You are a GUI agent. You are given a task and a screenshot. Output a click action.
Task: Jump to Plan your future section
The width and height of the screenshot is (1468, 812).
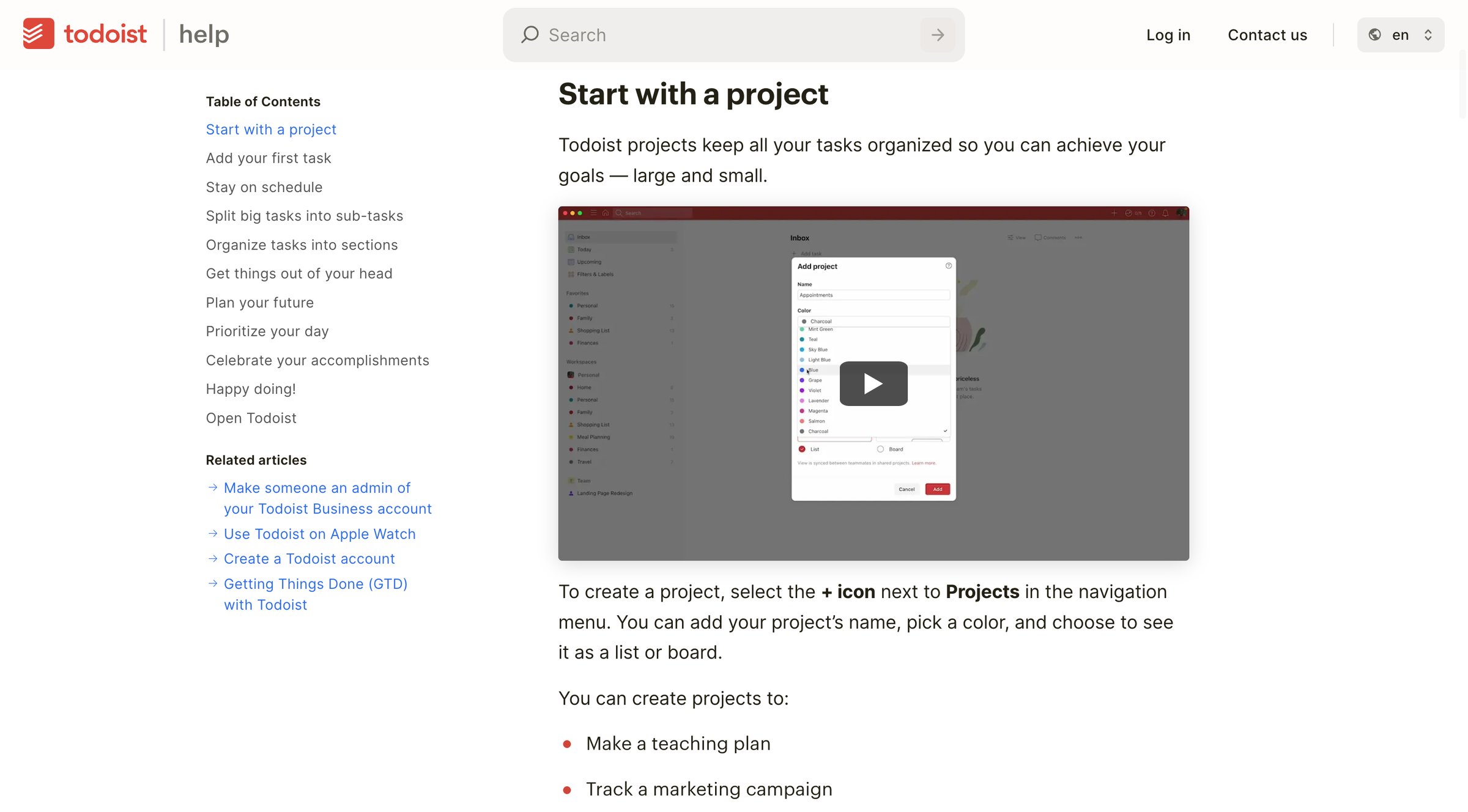coord(260,303)
